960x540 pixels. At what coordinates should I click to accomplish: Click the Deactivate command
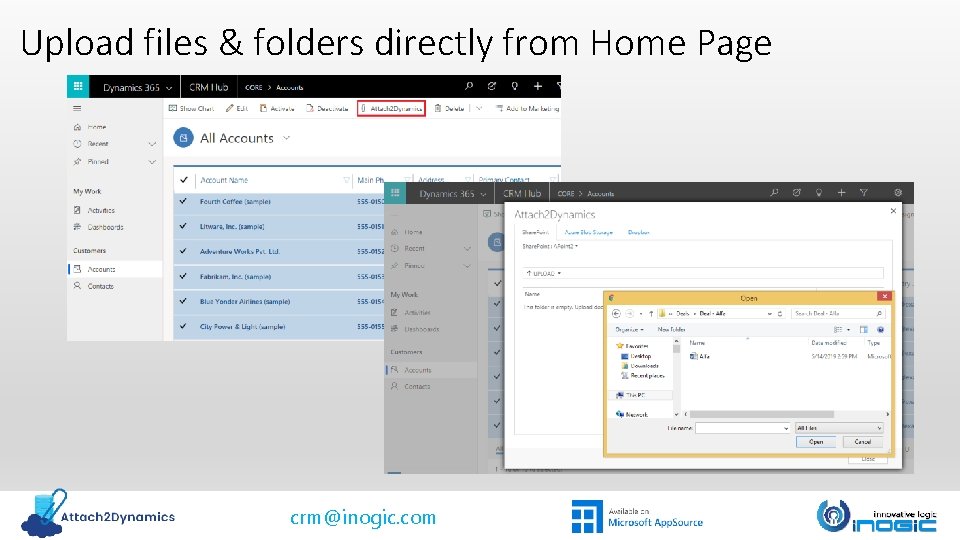click(x=328, y=108)
